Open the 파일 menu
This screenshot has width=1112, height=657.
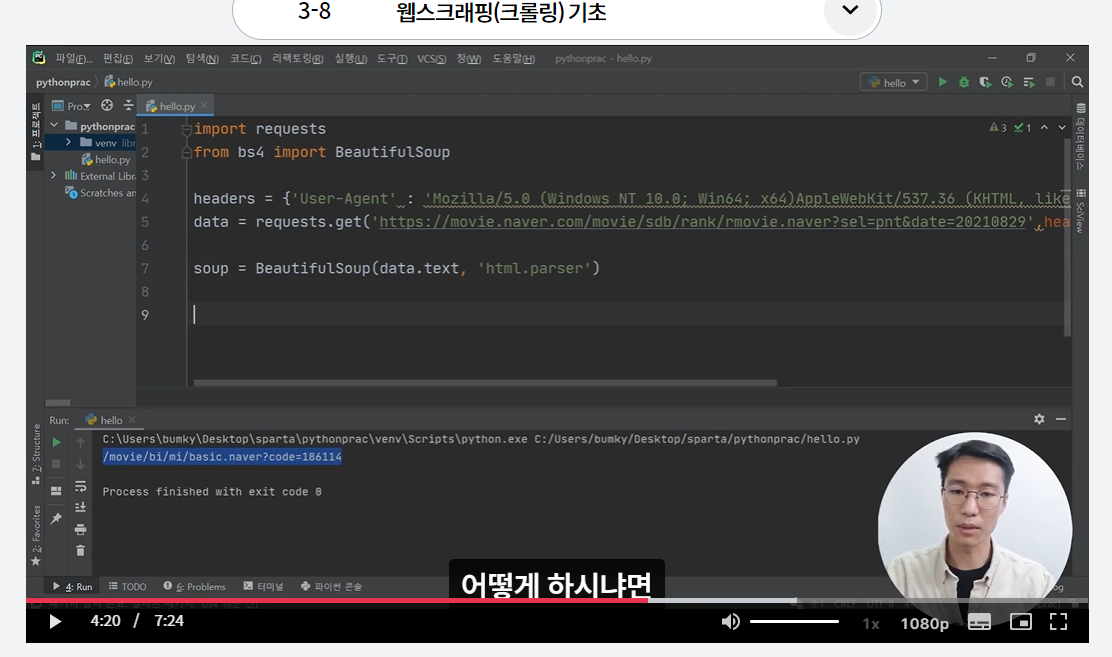74,58
